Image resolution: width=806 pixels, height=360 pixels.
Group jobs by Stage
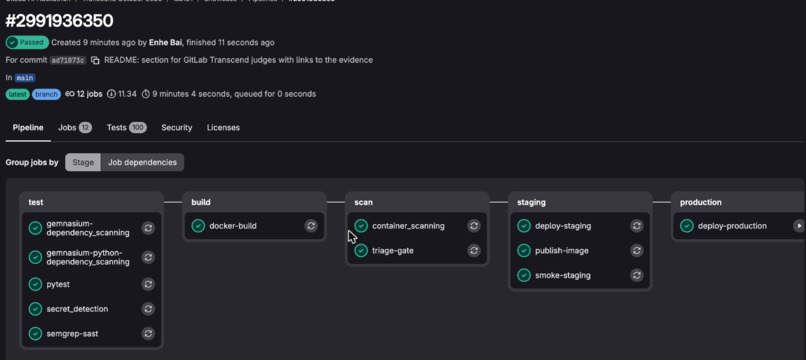point(83,162)
